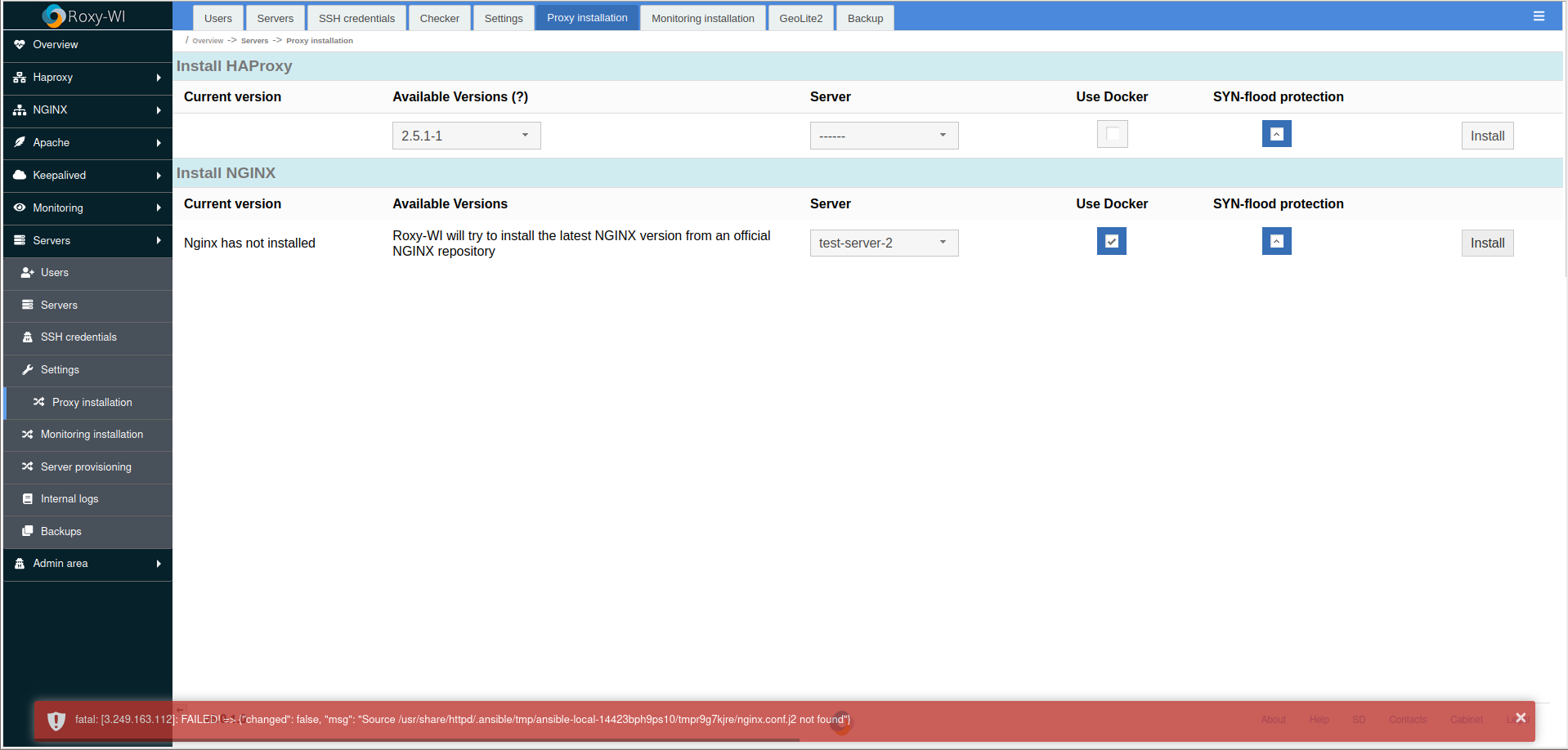Click the Apache feather icon
This screenshot has width=1568, height=750.
20,142
